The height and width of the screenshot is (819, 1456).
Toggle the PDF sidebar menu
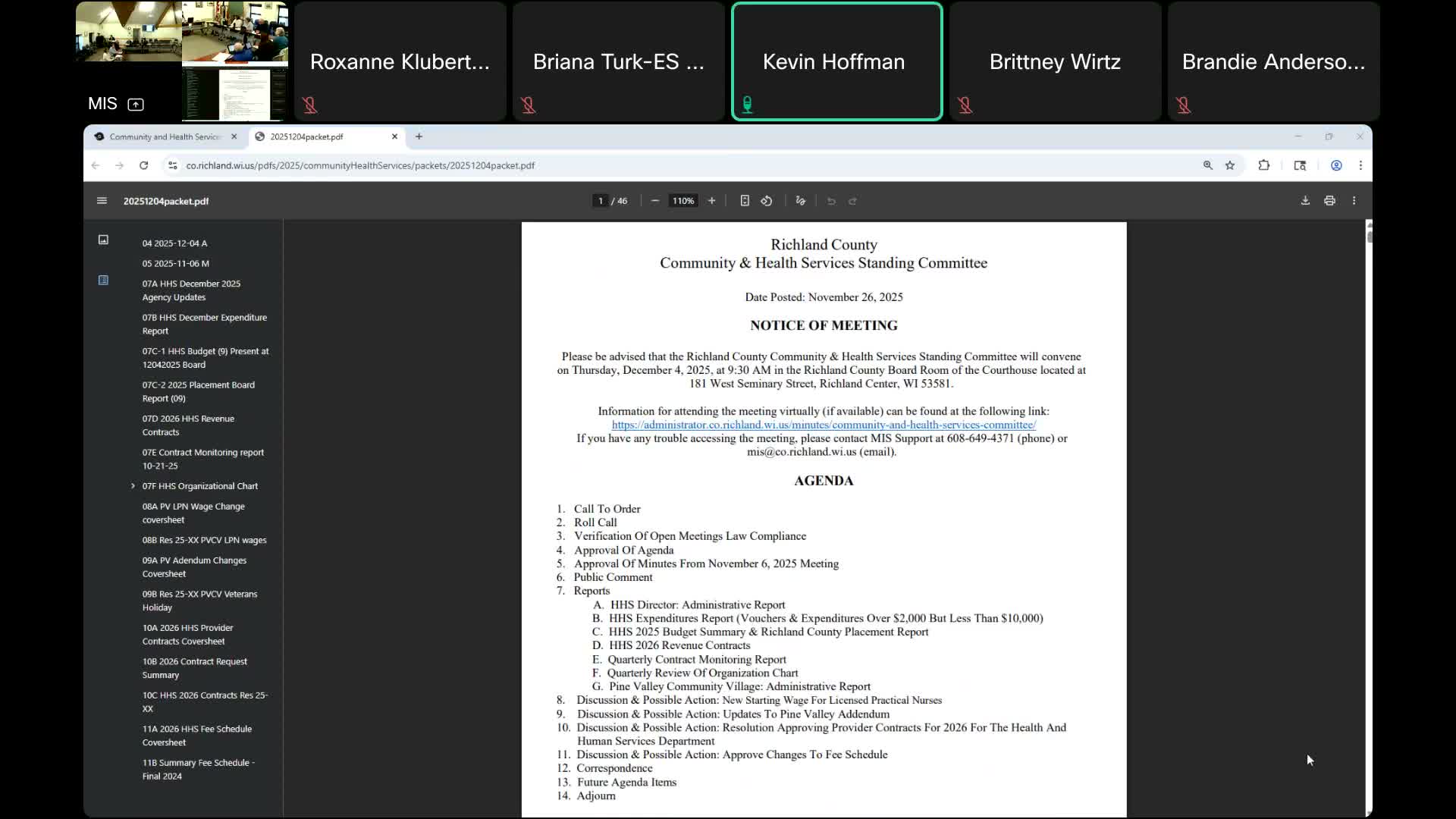pos(102,201)
